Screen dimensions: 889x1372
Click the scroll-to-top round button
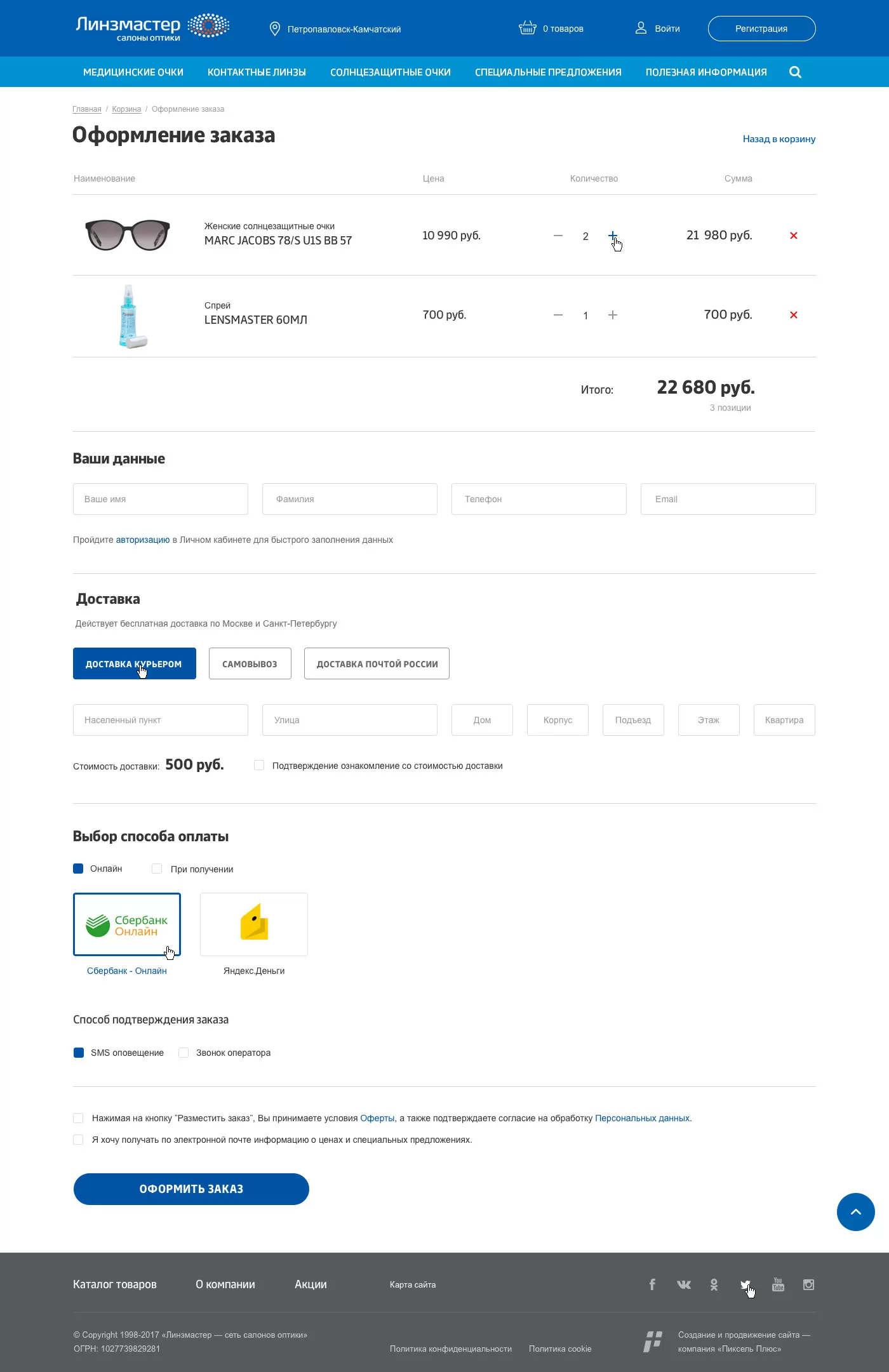(855, 1211)
